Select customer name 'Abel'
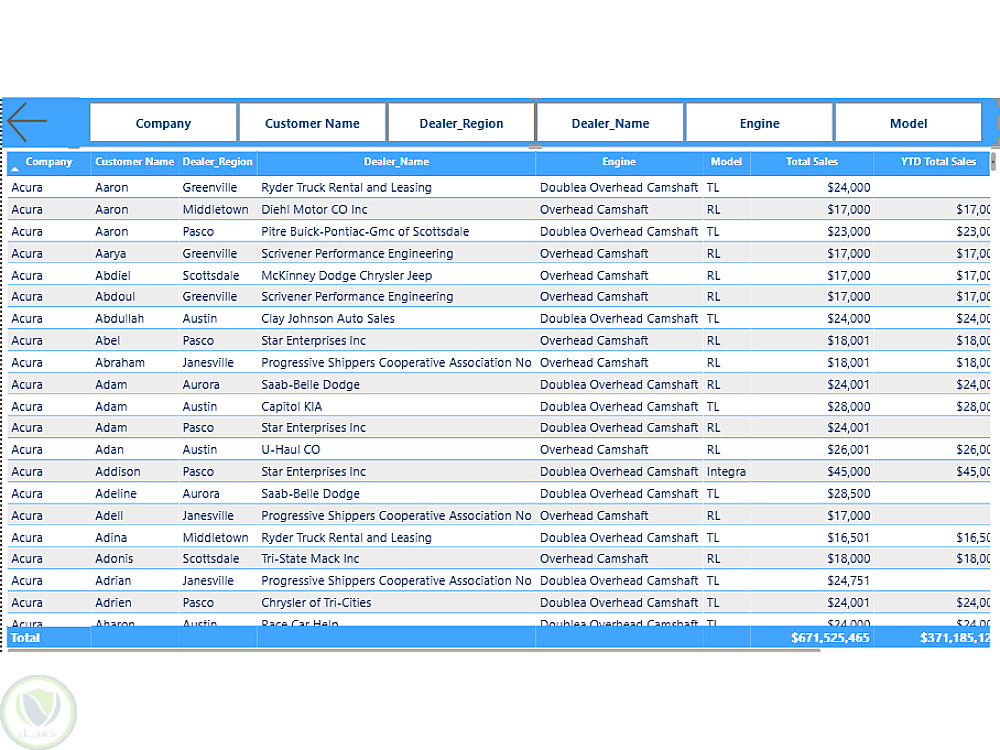Image resolution: width=1000 pixels, height=750 pixels. 107,341
